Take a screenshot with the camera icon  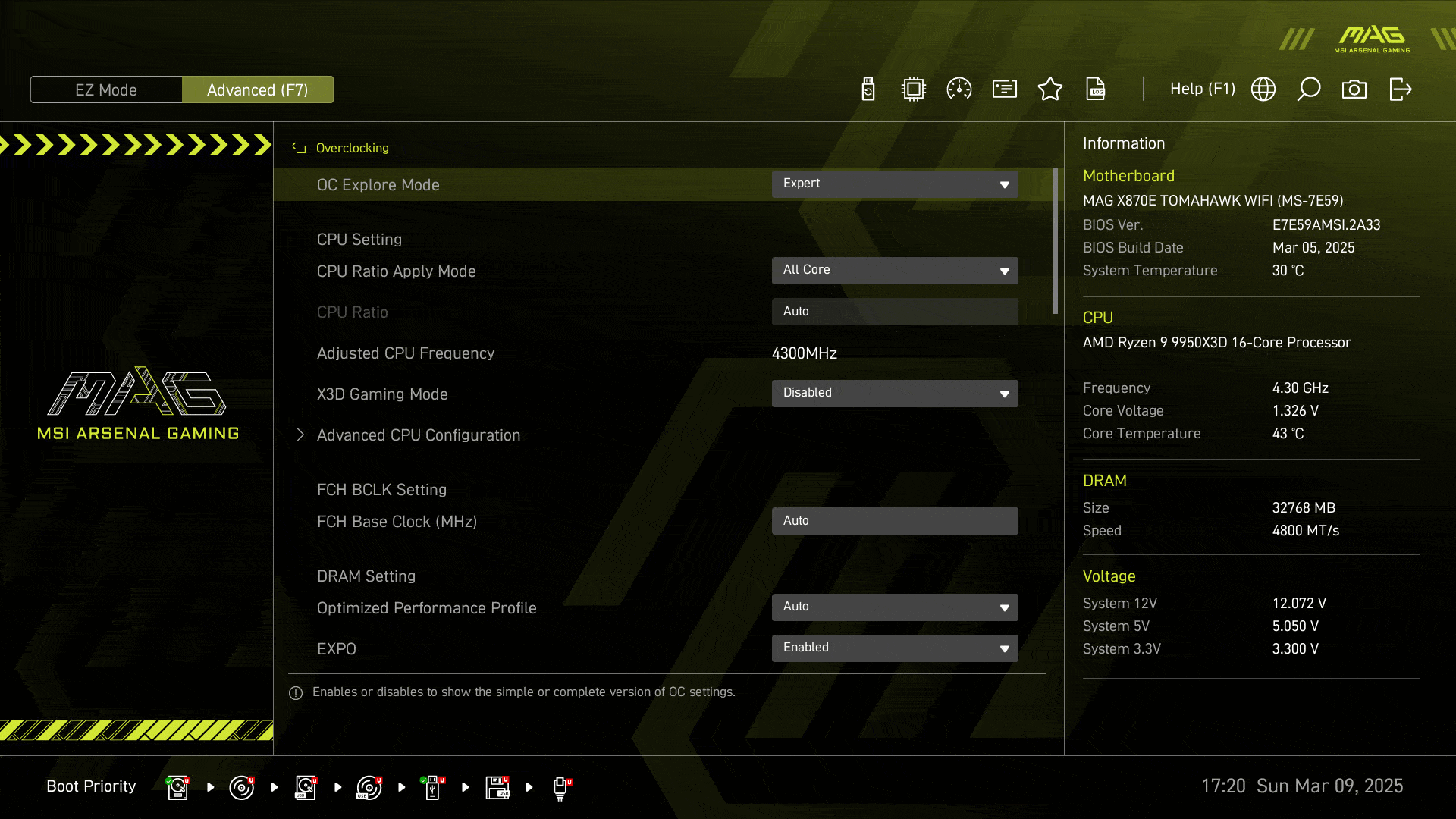point(1354,89)
